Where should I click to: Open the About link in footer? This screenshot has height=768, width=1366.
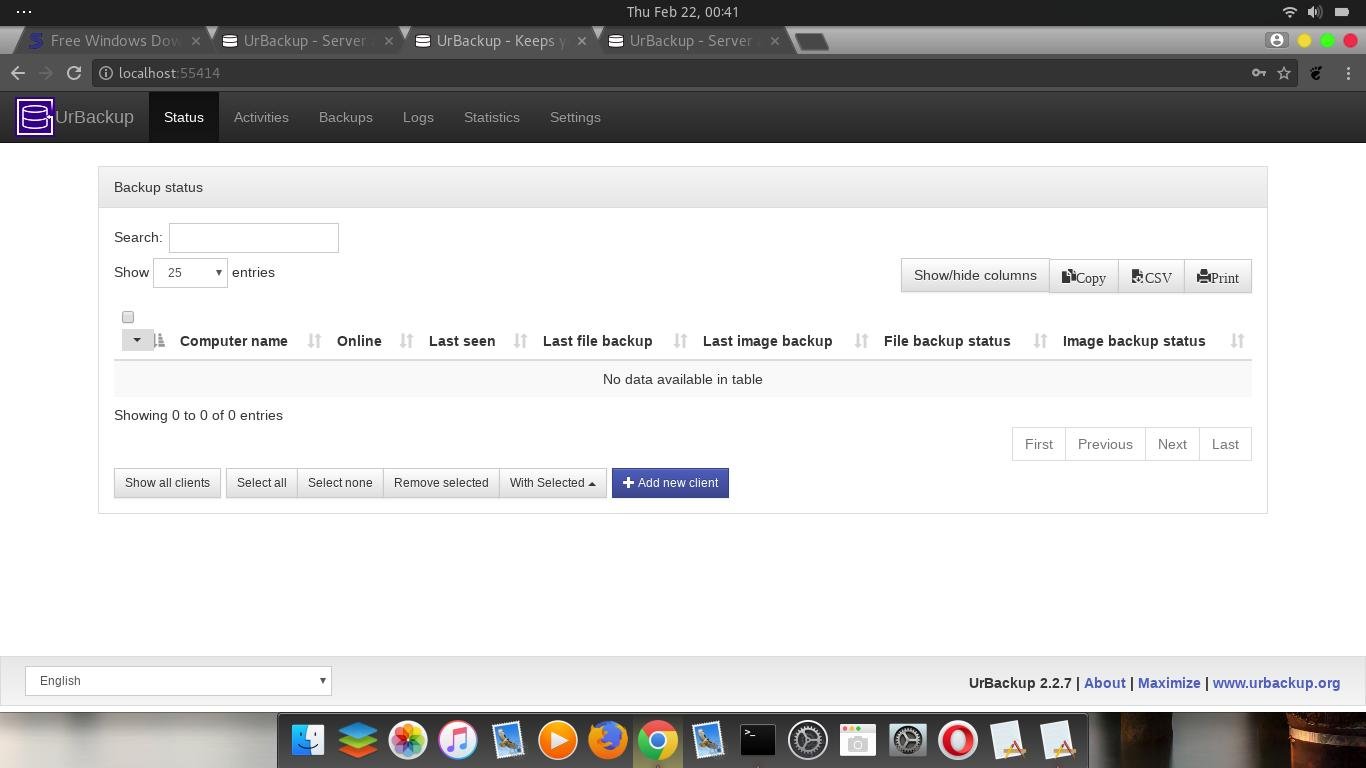point(1105,683)
